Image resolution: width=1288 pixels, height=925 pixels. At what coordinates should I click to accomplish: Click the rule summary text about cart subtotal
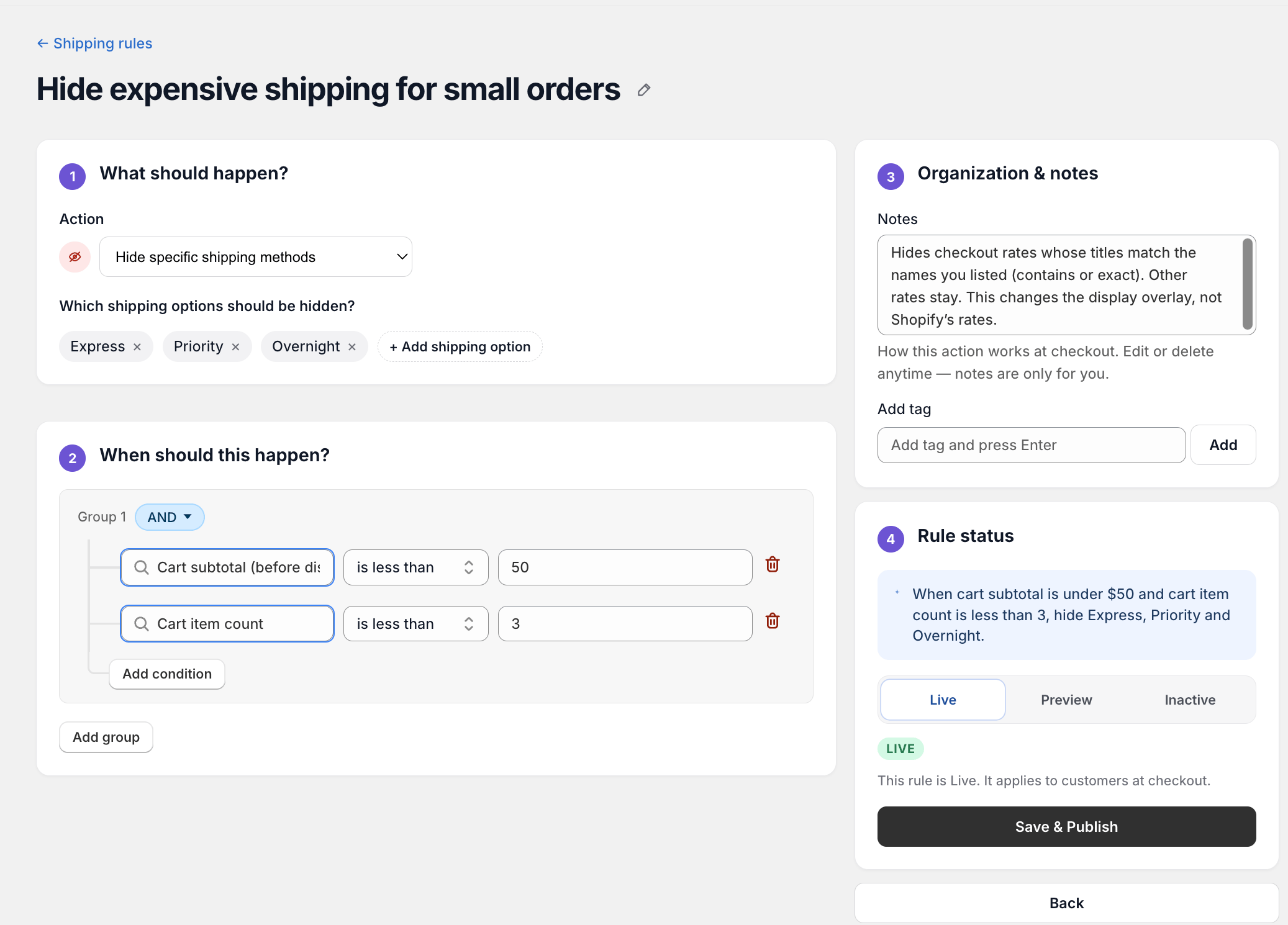[x=1071, y=615]
